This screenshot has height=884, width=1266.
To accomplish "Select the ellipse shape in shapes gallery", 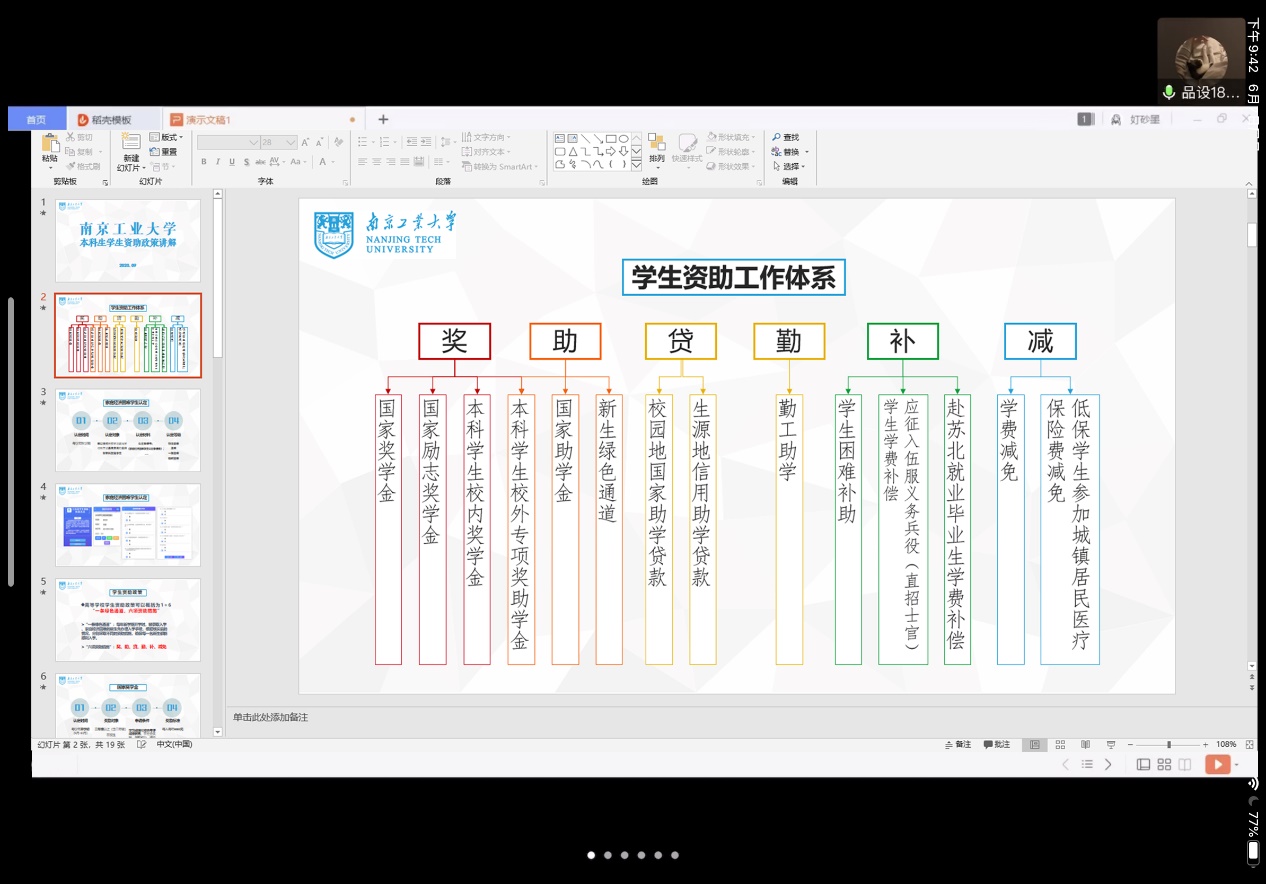I will [x=623, y=138].
